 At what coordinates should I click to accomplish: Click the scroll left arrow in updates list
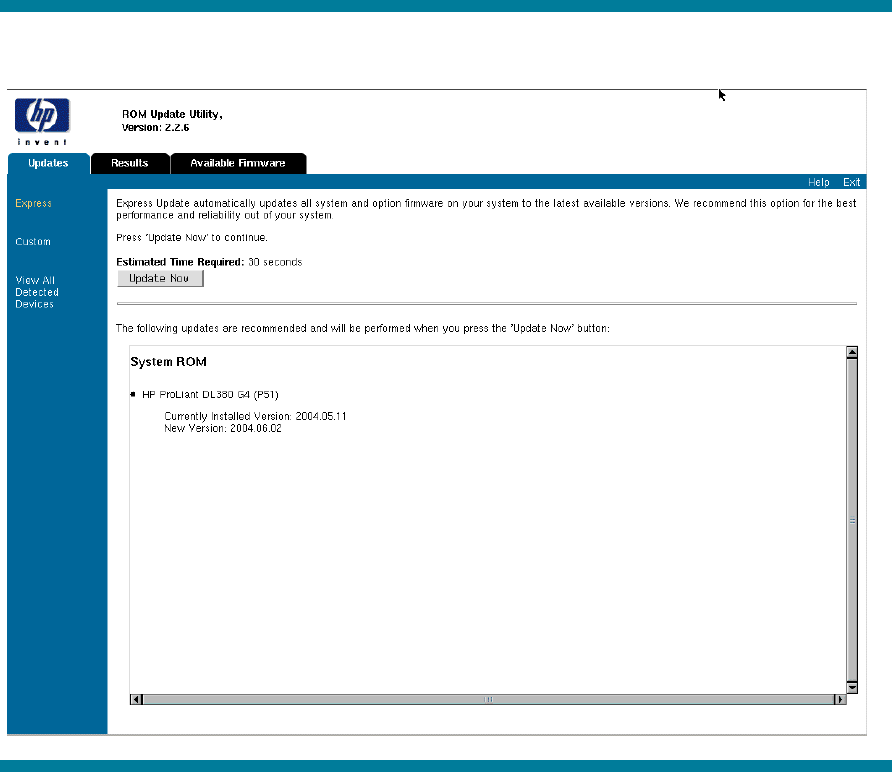[x=136, y=699]
